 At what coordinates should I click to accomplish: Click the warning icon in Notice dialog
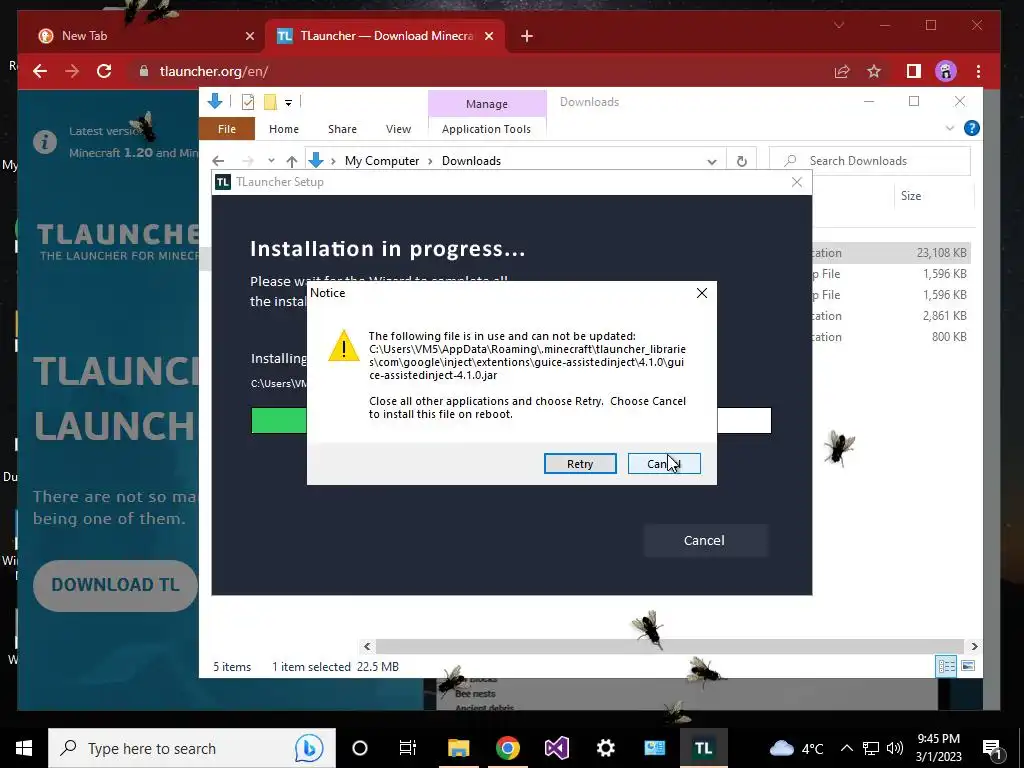pos(344,345)
